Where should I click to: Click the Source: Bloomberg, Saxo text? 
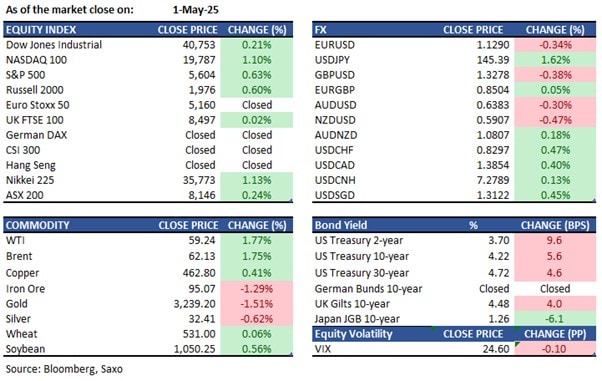point(64,369)
